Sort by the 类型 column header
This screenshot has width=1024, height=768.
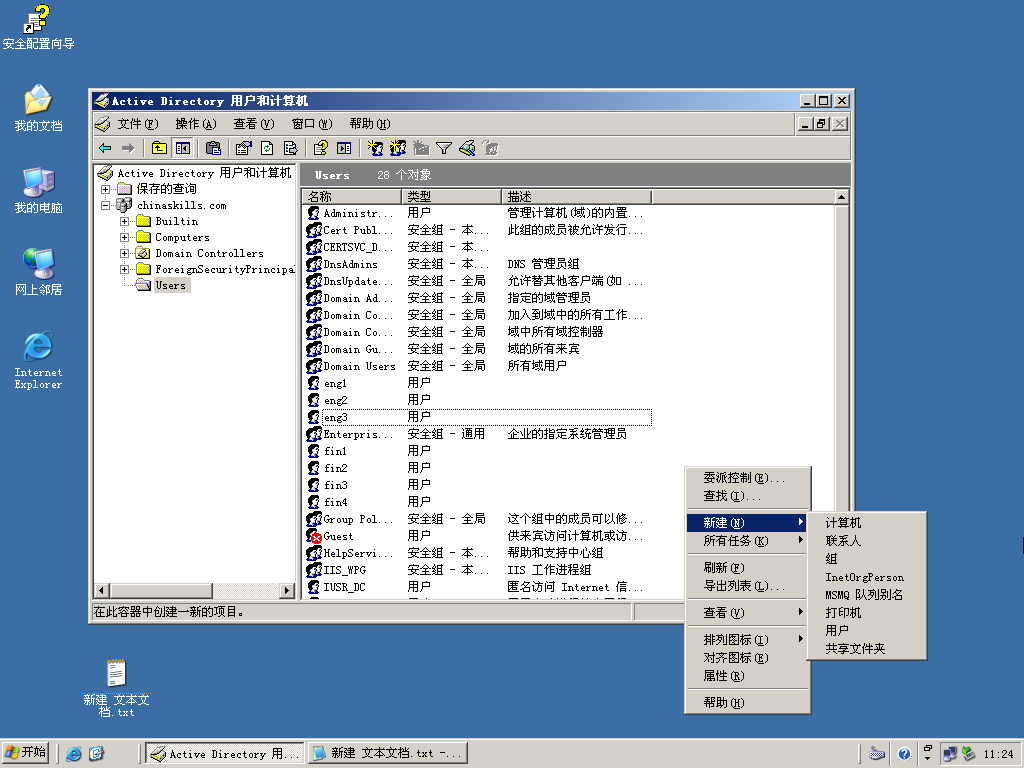[452, 197]
